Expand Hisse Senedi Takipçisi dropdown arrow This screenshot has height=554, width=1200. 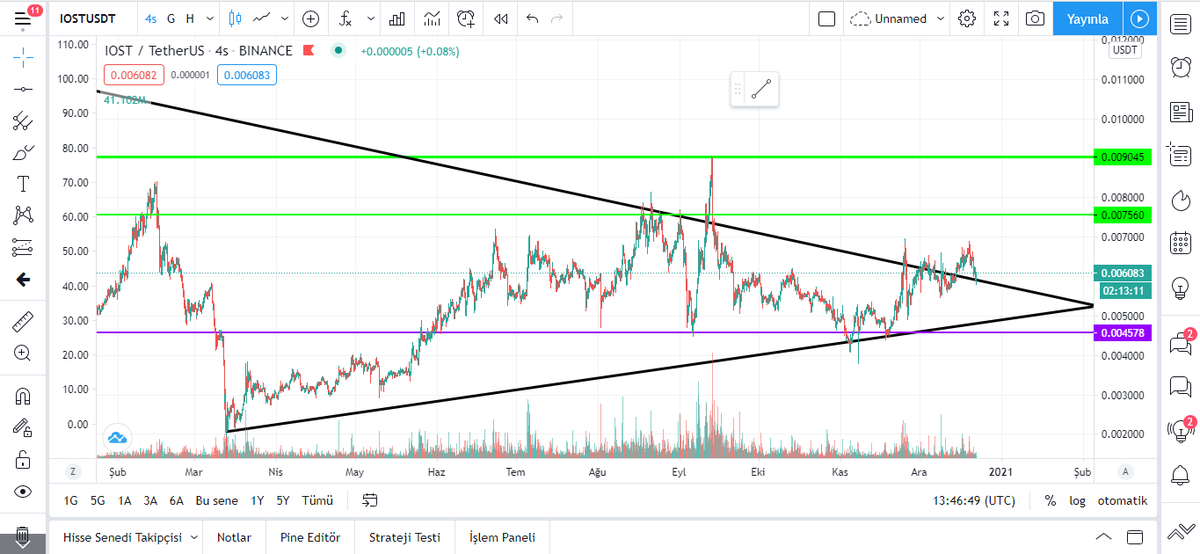point(192,537)
